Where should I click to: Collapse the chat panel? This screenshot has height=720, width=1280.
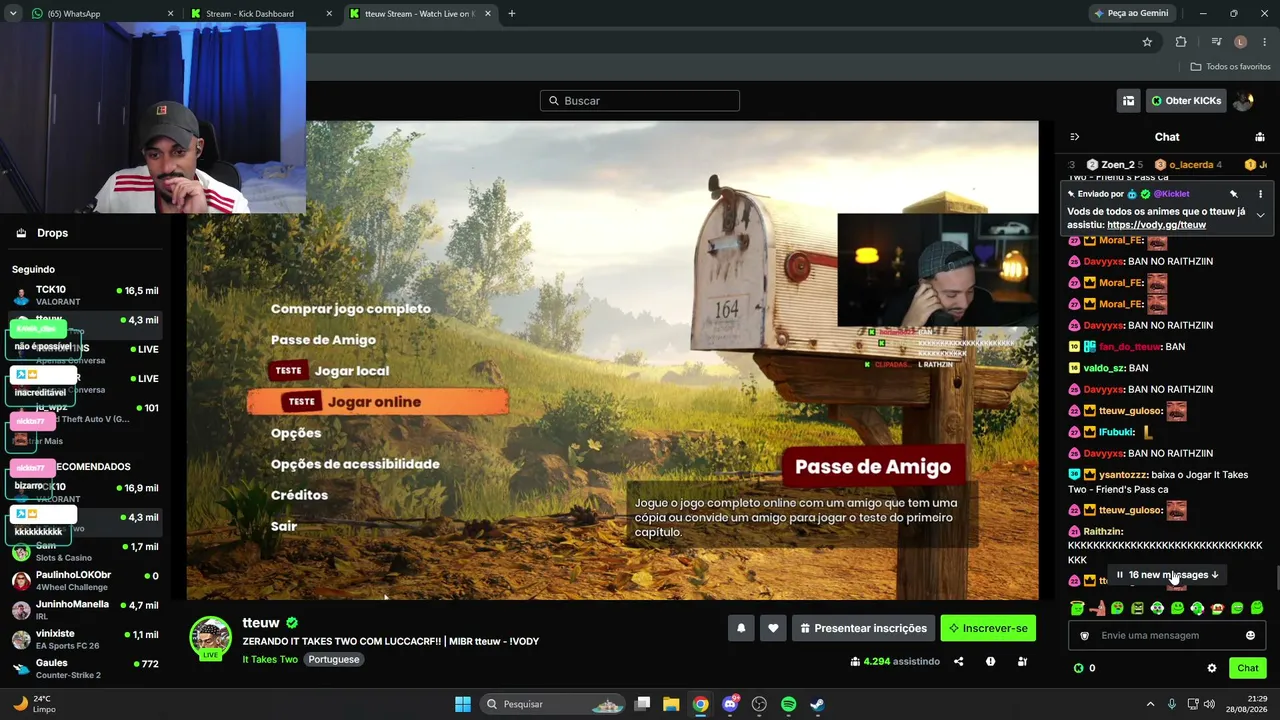[x=1075, y=137]
